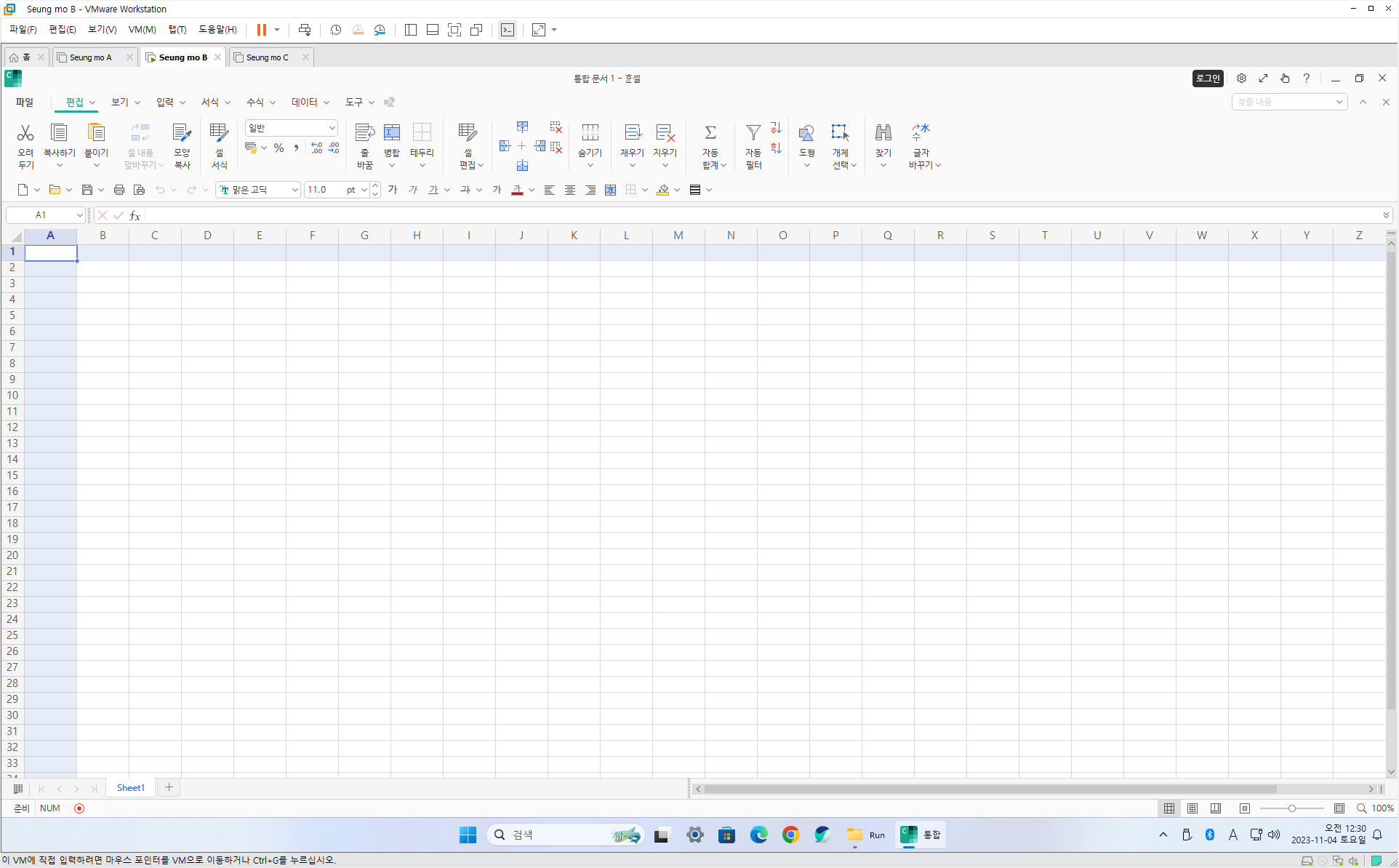Click the Cut (오려두기) scissors icon
The image size is (1399, 868).
pyautogui.click(x=25, y=133)
